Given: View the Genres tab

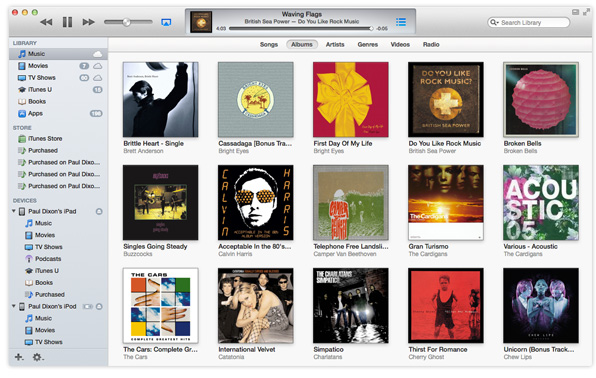Looking at the screenshot, I should point(368,44).
